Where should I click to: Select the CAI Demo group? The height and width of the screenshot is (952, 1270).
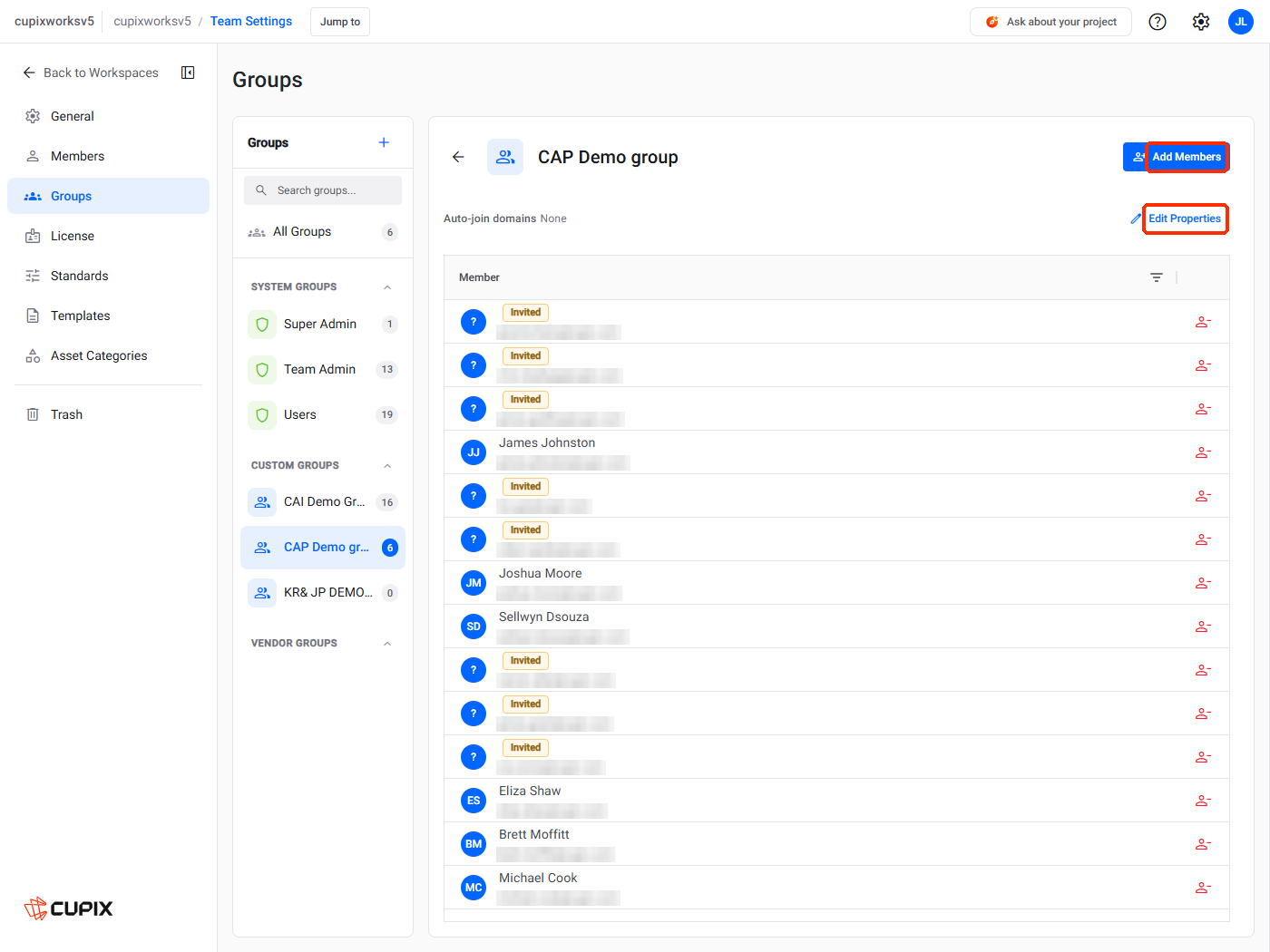click(323, 501)
